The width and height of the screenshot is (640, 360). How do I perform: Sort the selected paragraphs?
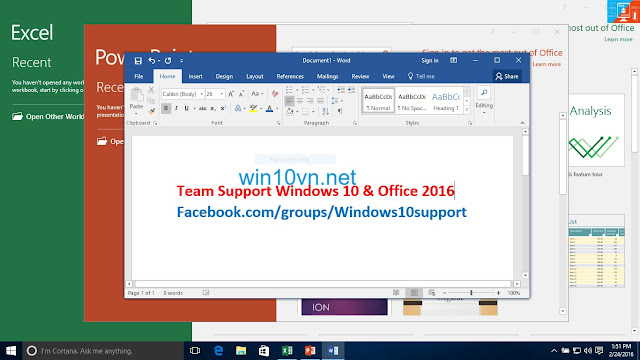click(325, 111)
